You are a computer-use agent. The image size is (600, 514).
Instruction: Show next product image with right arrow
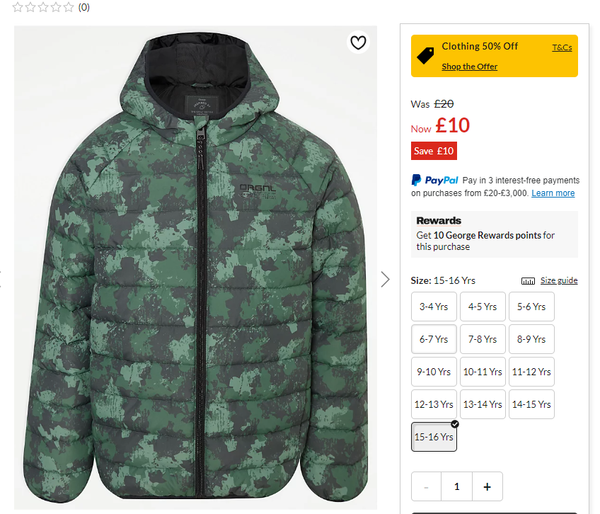(386, 279)
